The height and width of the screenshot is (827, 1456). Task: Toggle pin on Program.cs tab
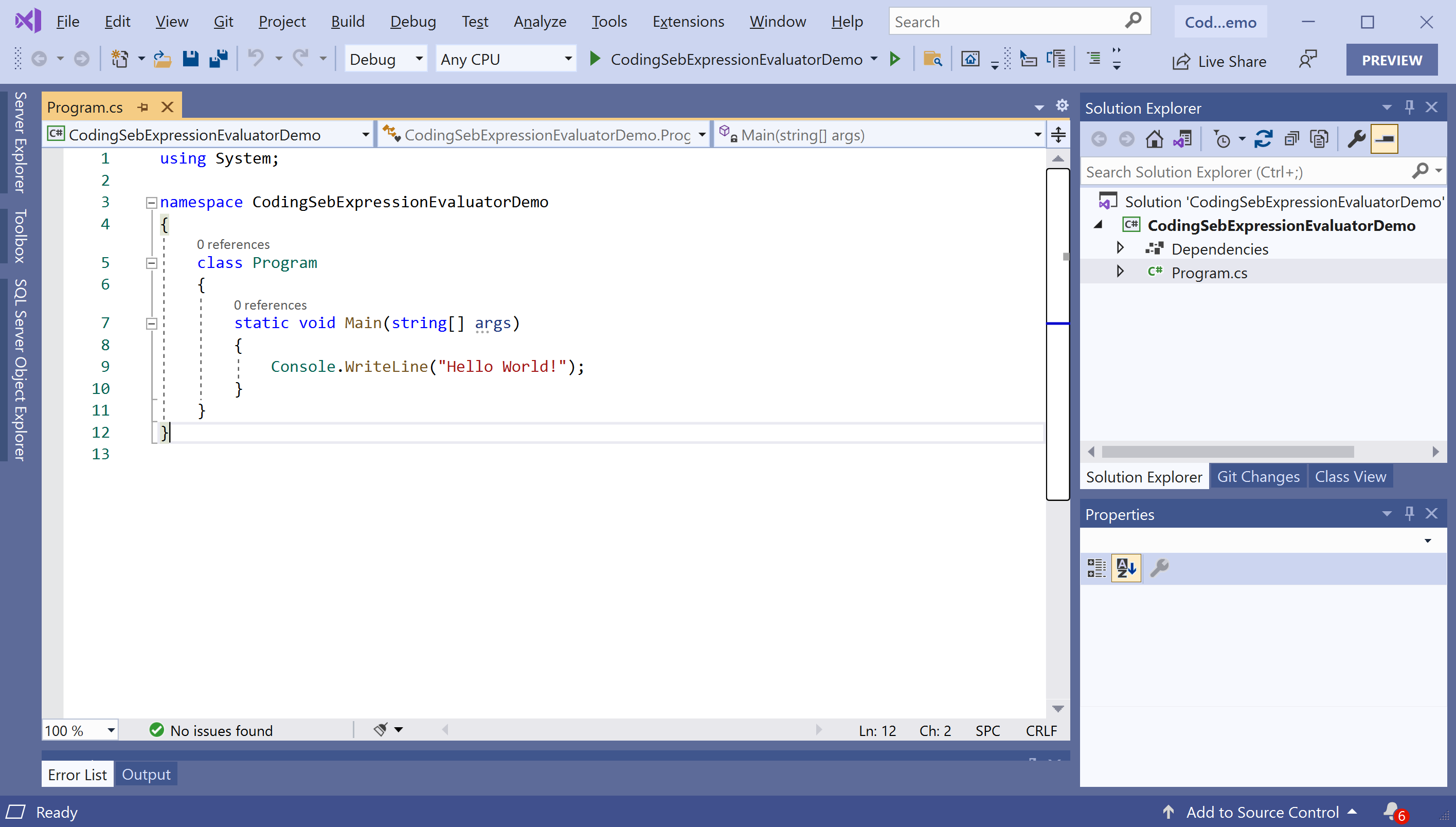[x=143, y=107]
